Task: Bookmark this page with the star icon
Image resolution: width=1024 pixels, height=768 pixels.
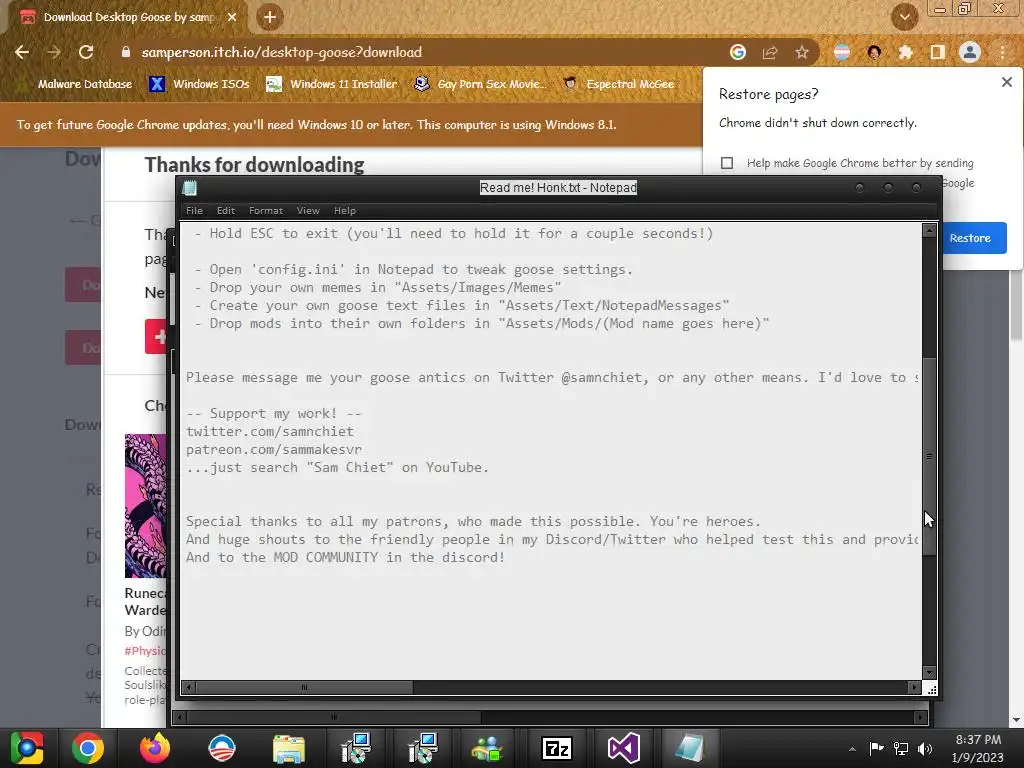Action: [x=802, y=52]
